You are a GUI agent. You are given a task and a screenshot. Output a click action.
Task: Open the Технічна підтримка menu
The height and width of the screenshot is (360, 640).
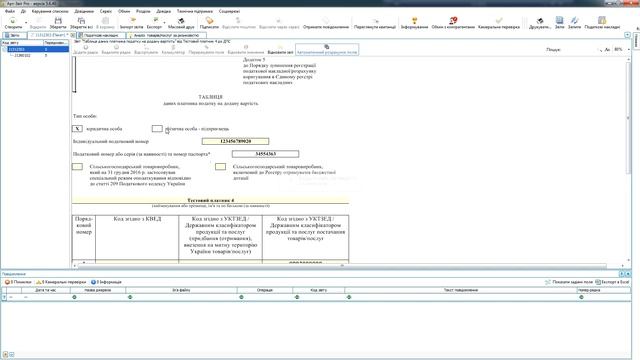click(x=195, y=11)
